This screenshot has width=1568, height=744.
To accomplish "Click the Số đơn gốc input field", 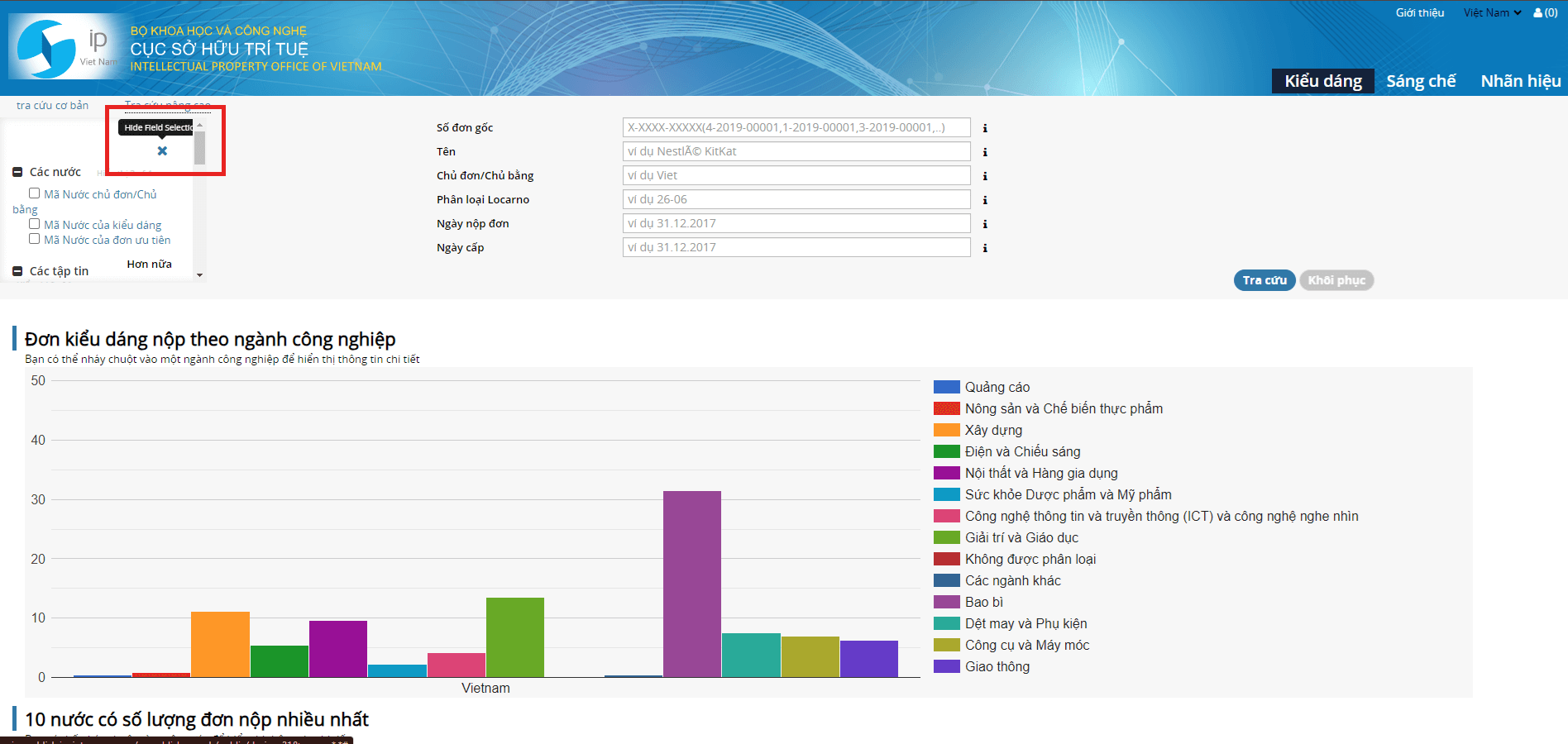I will pos(796,127).
